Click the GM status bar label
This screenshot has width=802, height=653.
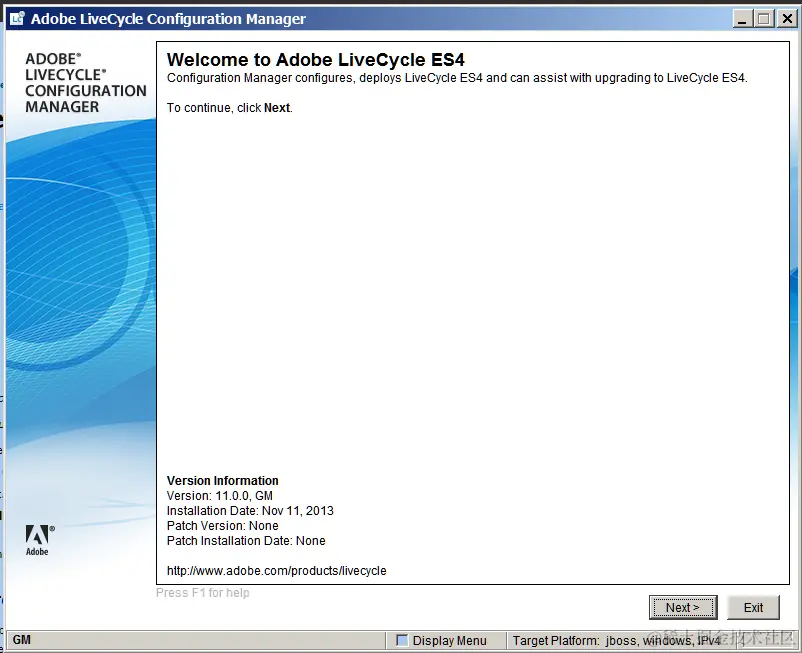click(21, 640)
